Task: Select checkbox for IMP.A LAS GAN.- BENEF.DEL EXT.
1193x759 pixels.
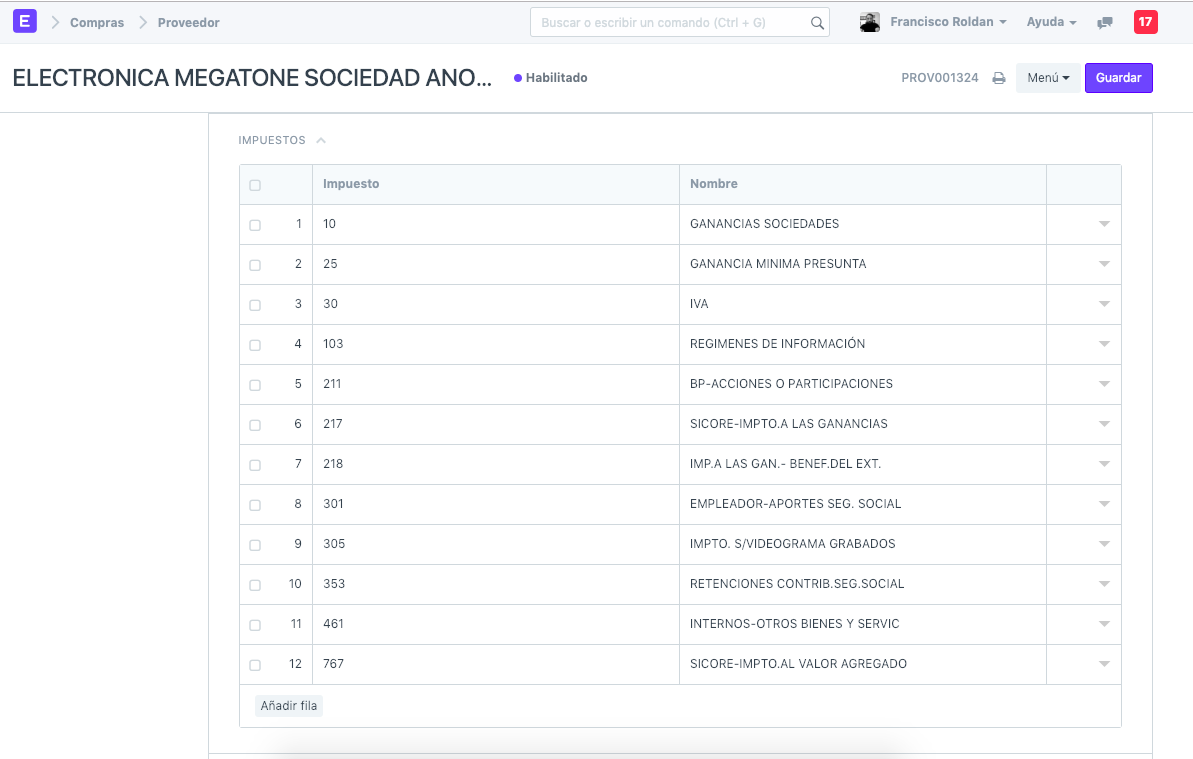Action: pyautogui.click(x=255, y=465)
